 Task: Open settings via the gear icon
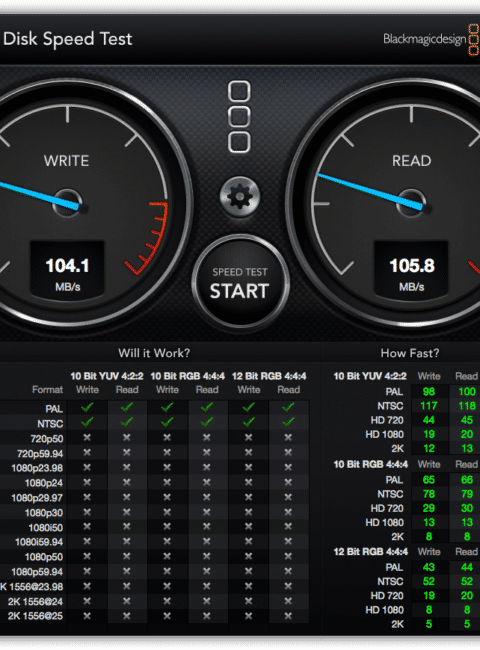tap(240, 196)
